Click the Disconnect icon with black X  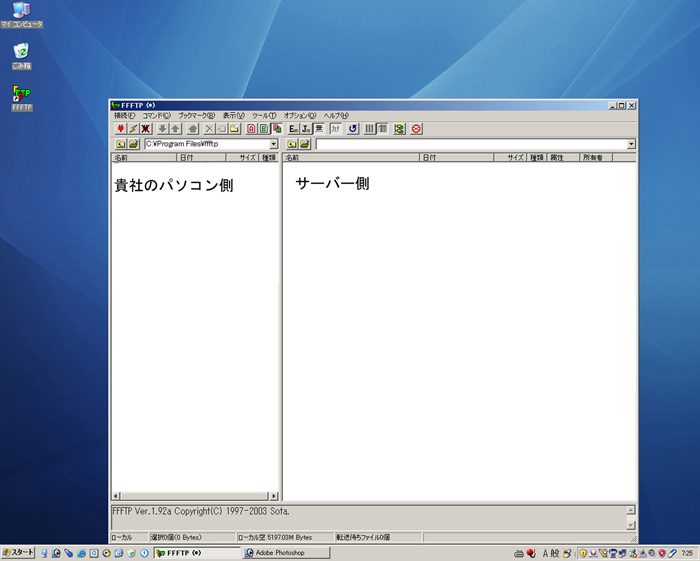[x=146, y=129]
